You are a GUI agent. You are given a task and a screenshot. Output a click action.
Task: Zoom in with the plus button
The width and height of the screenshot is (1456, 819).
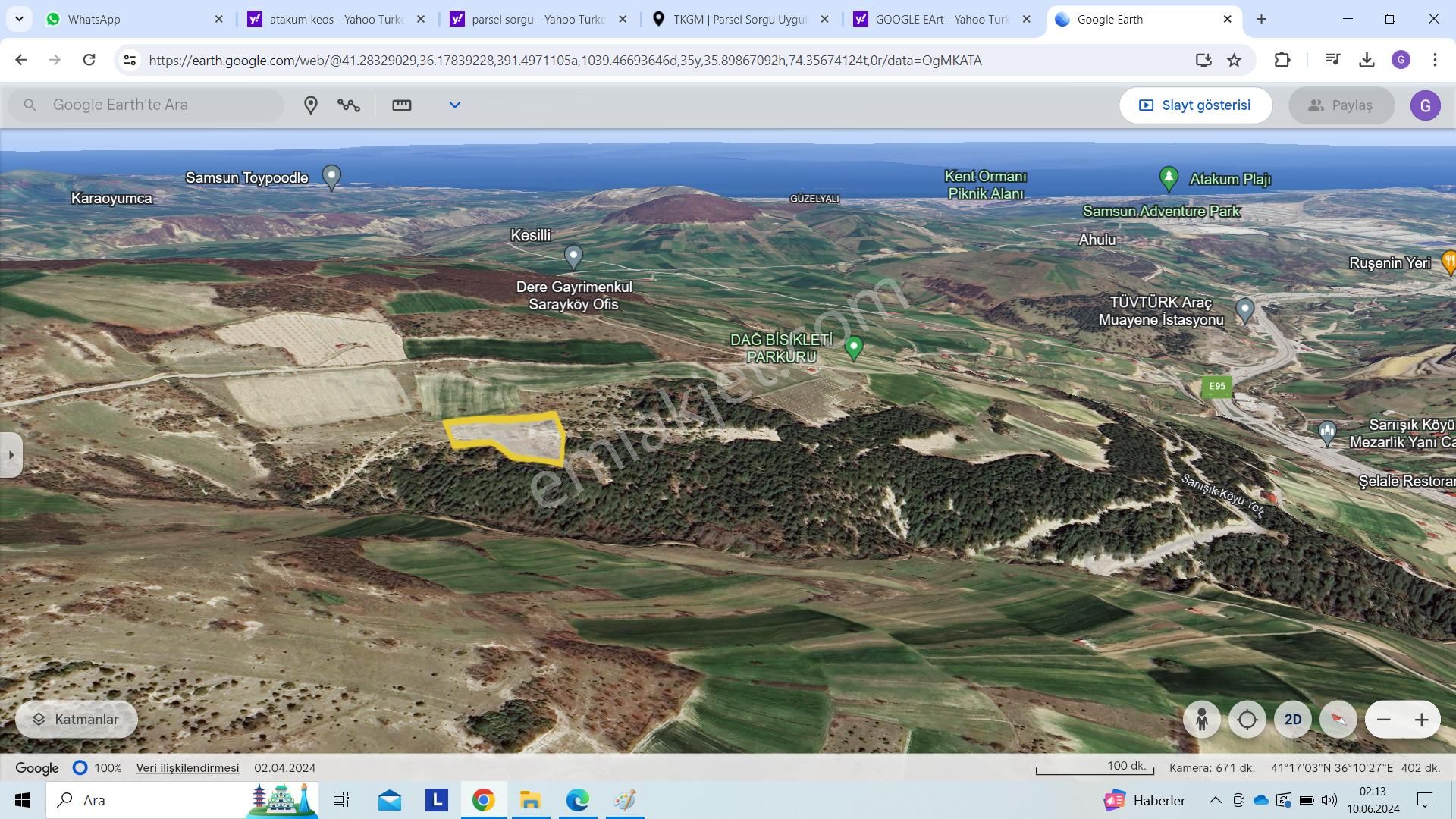pos(1422,720)
